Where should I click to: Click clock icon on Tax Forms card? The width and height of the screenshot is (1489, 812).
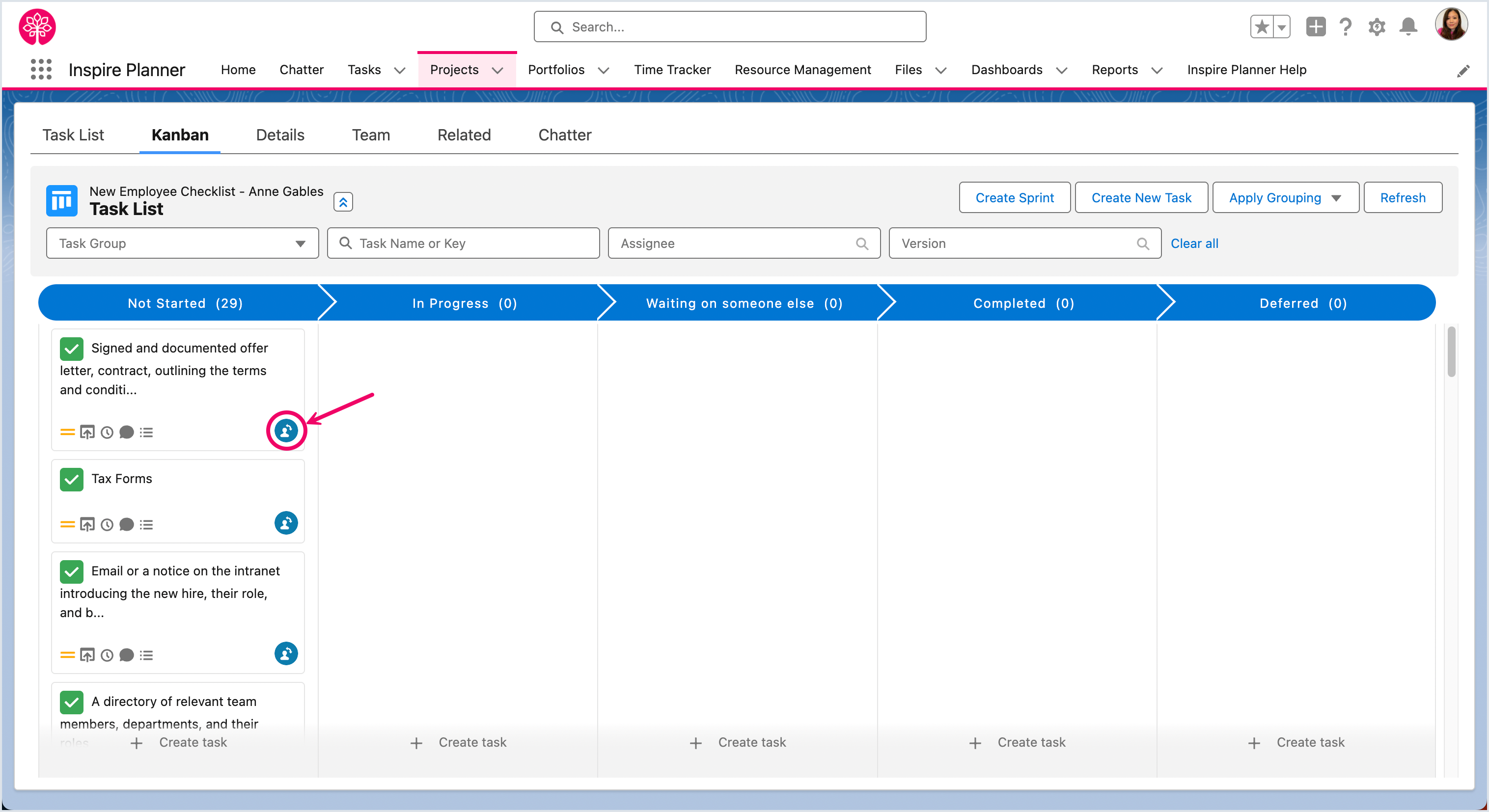pyautogui.click(x=107, y=525)
